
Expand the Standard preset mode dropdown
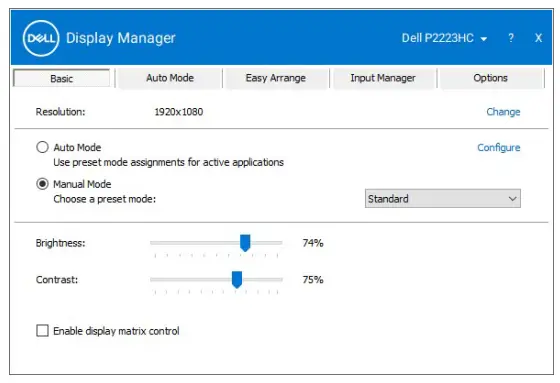point(442,198)
